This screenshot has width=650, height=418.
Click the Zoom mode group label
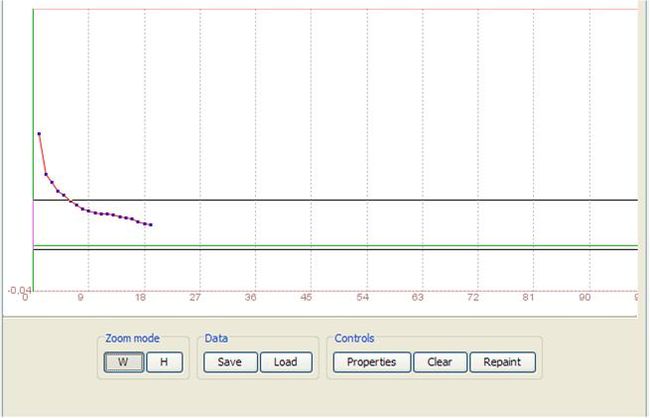click(x=132, y=338)
